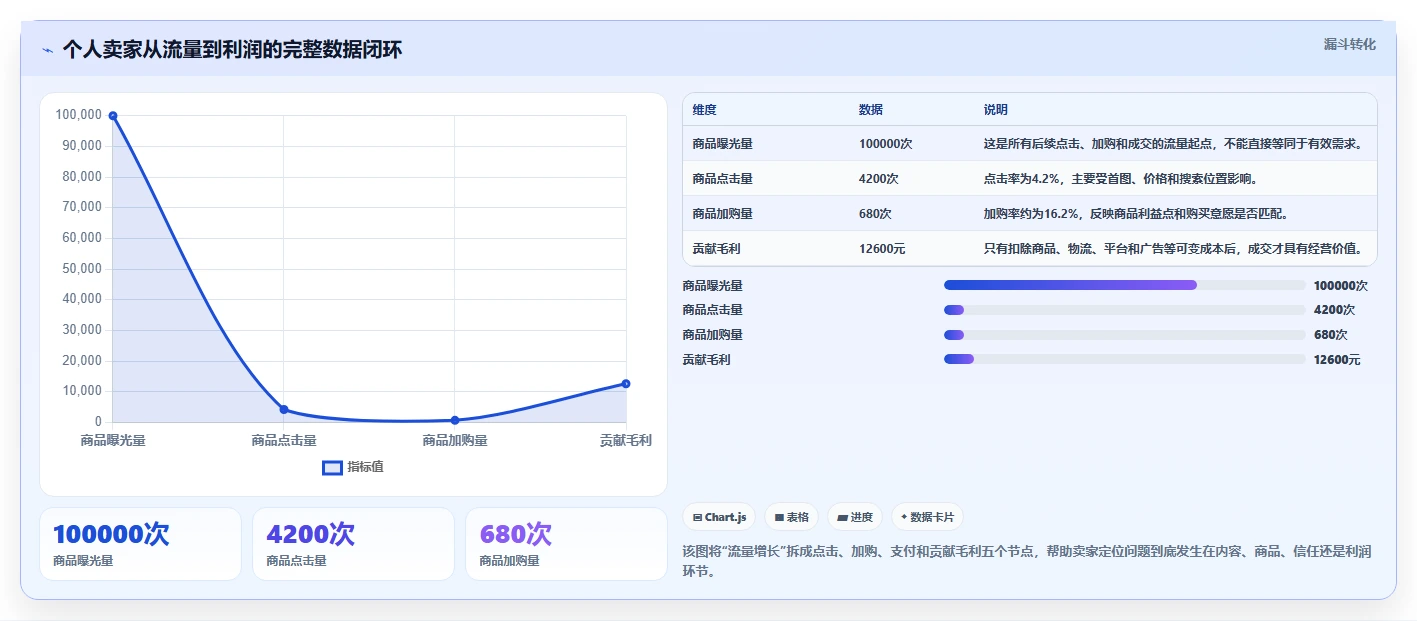Click the 商品曝光量 progress bar
Image resolution: width=1417 pixels, height=621 pixels.
pos(1124,285)
